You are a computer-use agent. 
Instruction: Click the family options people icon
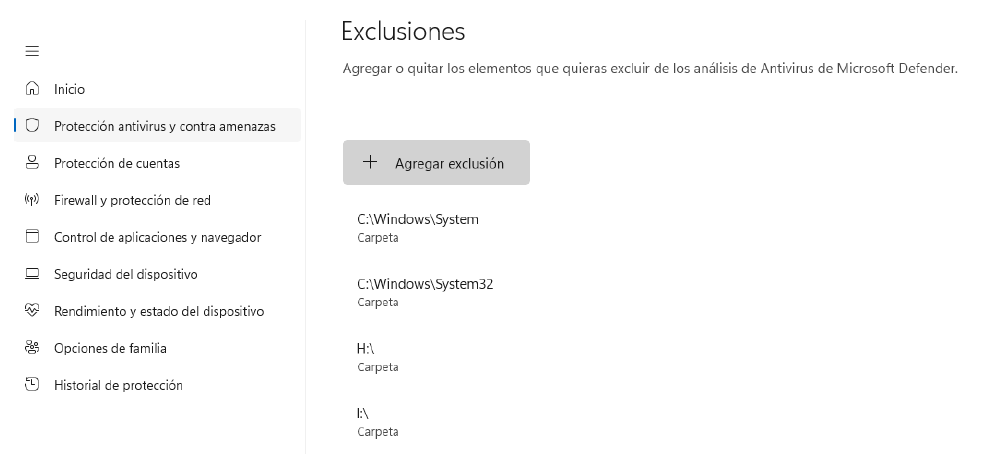[32, 348]
